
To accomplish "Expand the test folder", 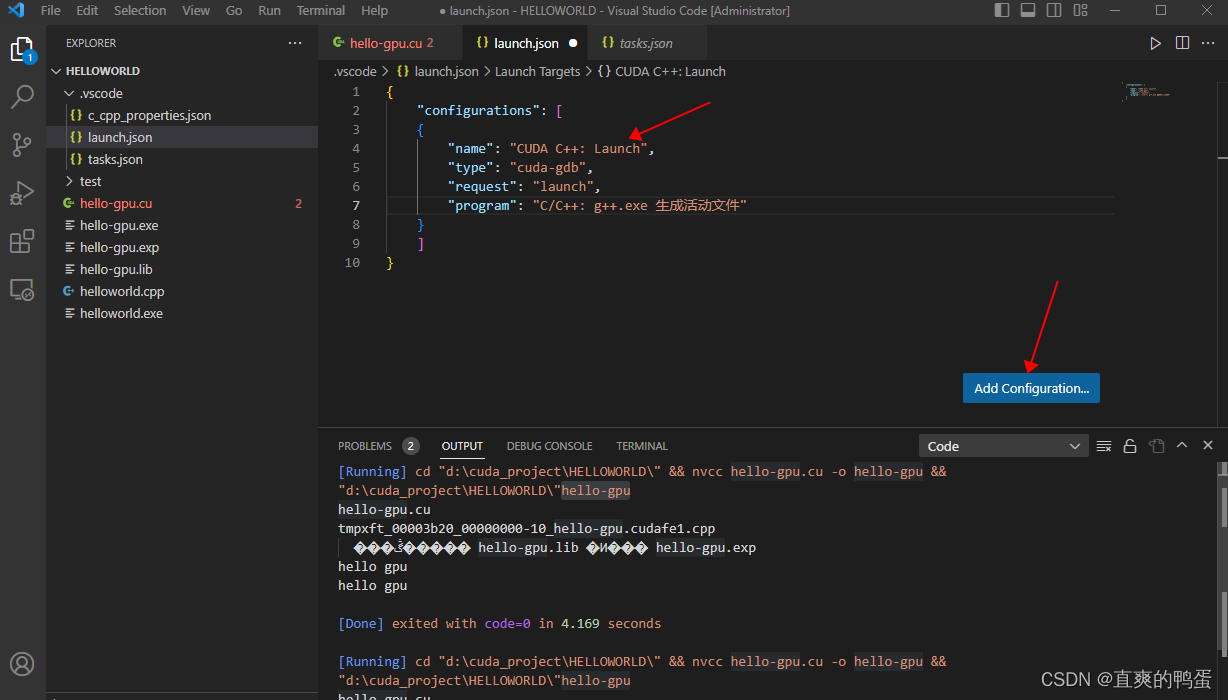I will pos(90,181).
